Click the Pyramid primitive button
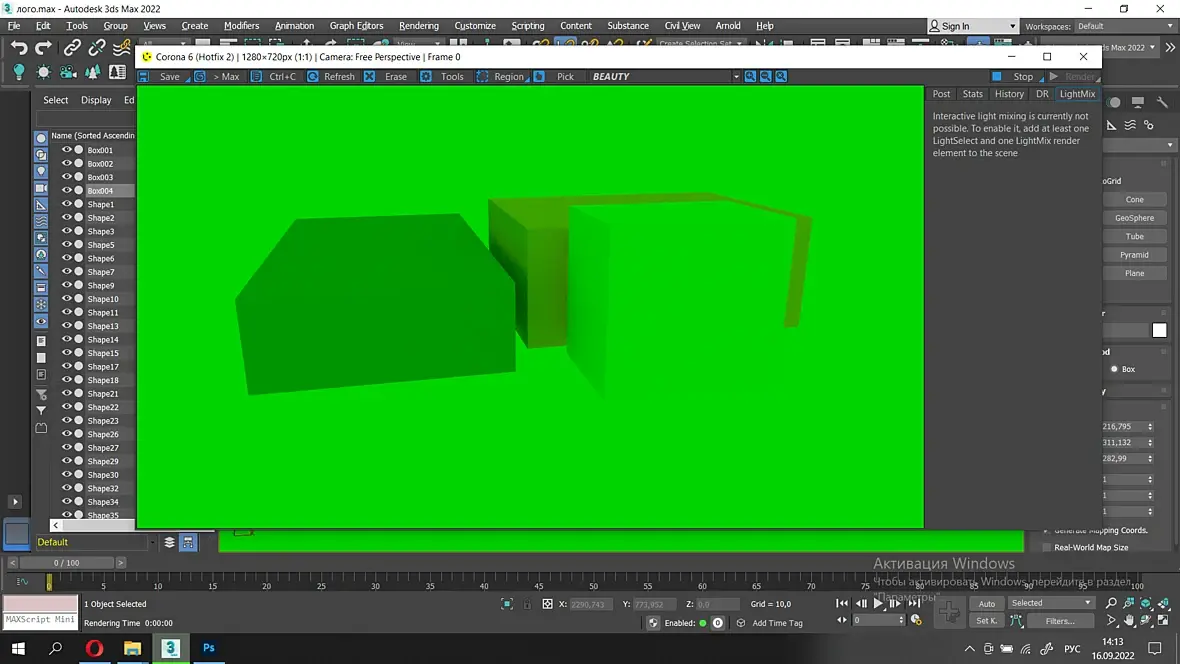 click(1134, 255)
